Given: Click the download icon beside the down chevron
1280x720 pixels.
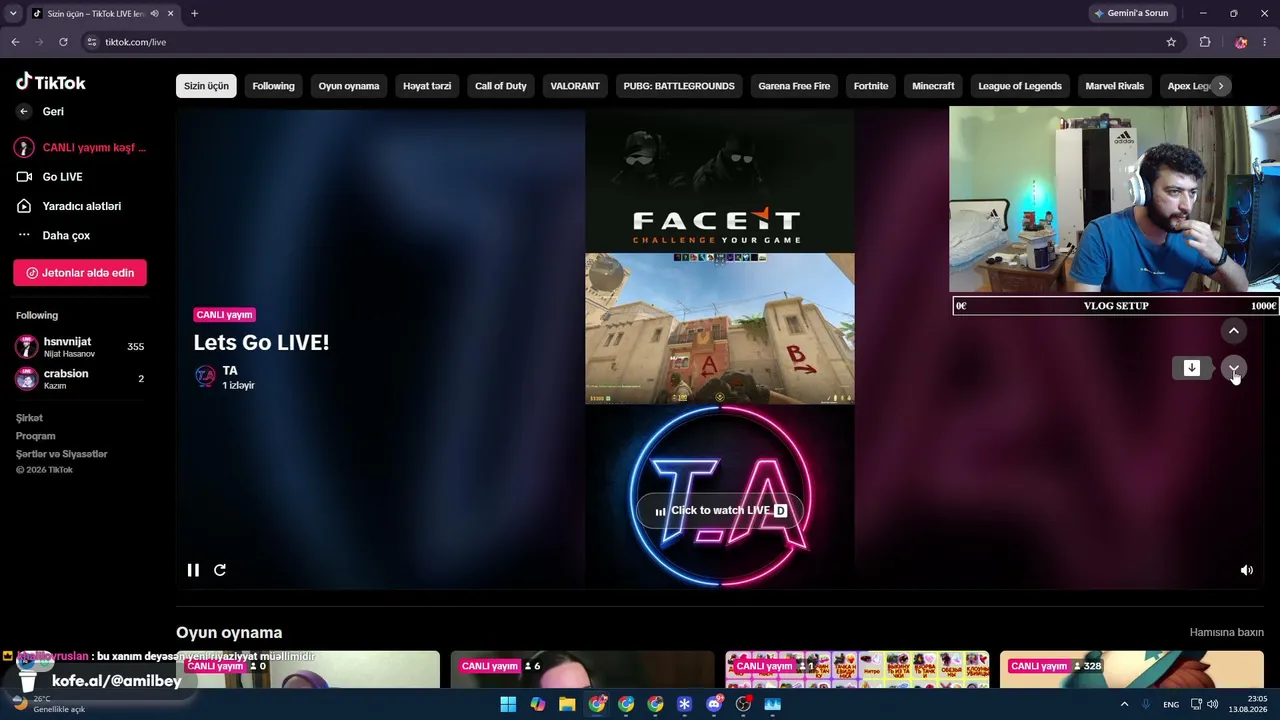Looking at the screenshot, I should [x=1192, y=368].
